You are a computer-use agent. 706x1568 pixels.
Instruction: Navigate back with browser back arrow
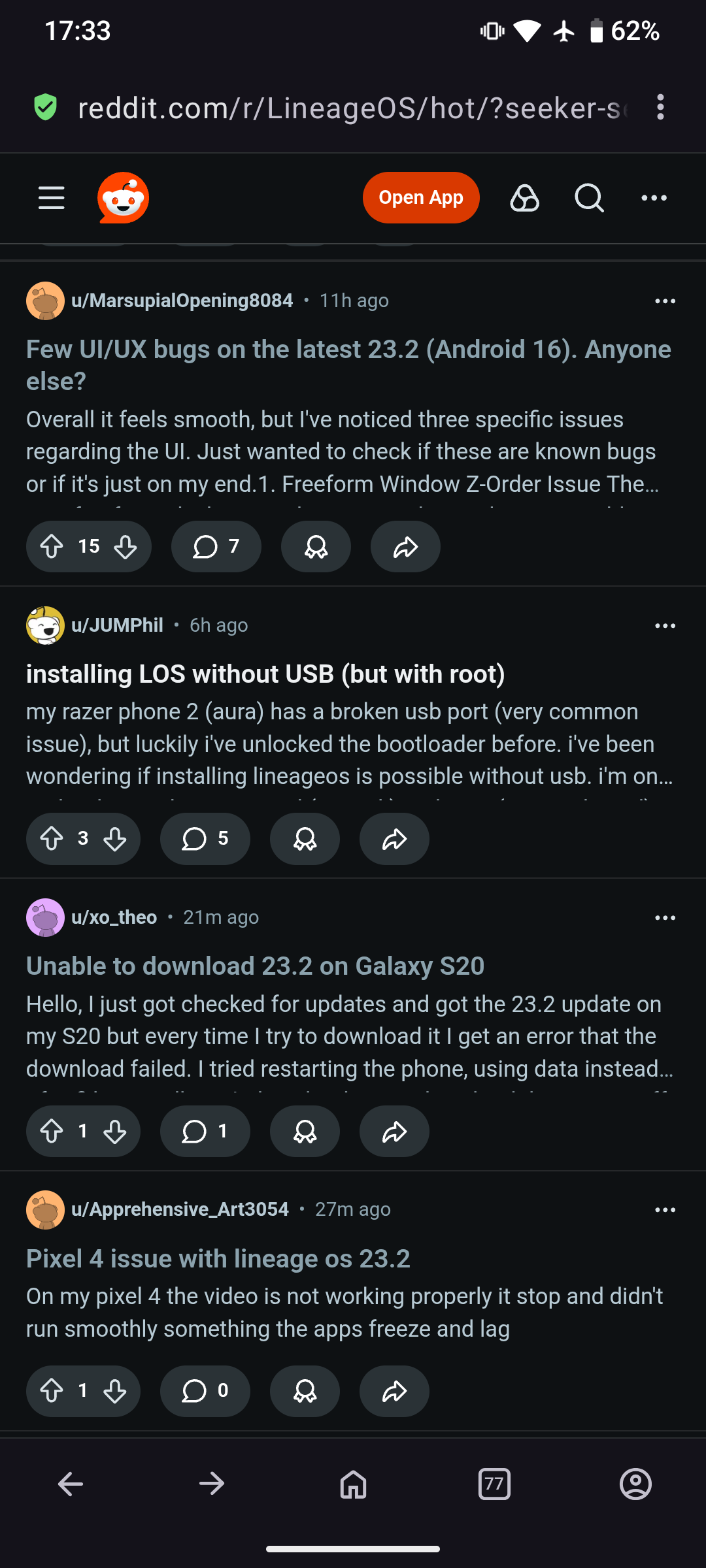[x=71, y=1484]
